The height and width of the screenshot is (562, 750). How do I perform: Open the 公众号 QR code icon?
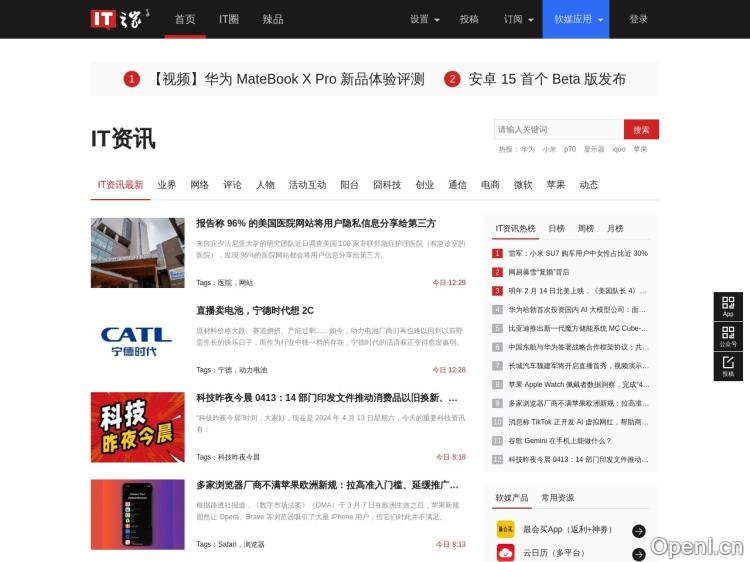tap(728, 336)
